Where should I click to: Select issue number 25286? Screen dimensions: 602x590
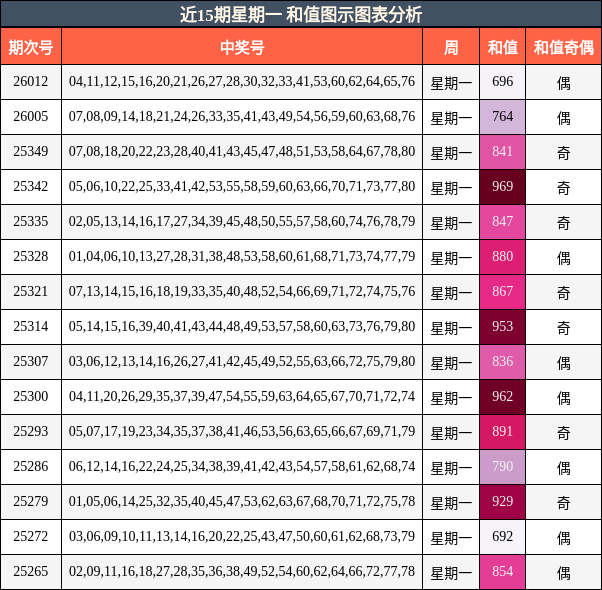pos(31,466)
